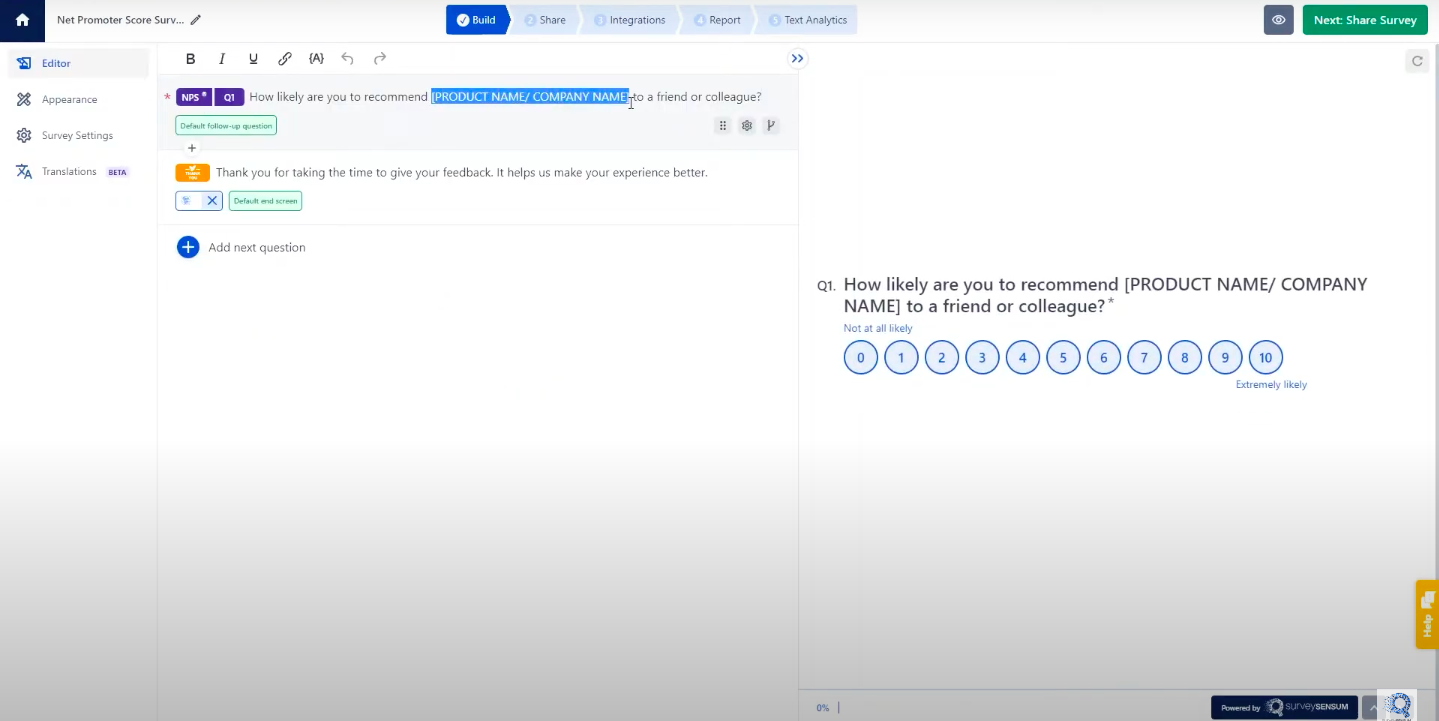Screen dimensions: 1439x721
Task: Open the NPS question type selector
Action: click(193, 97)
